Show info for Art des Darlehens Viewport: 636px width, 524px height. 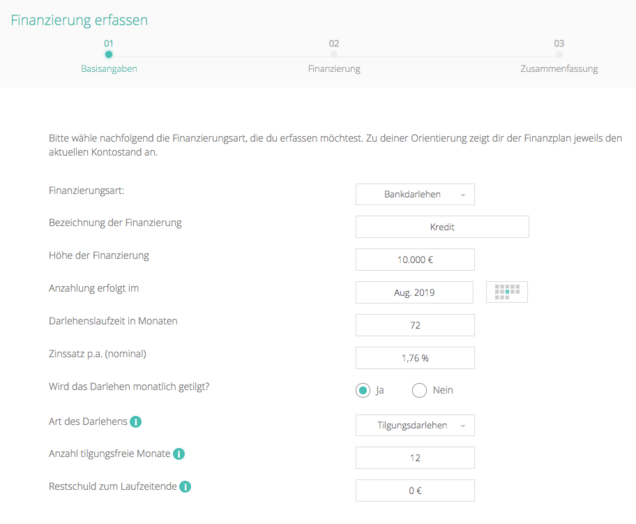pyautogui.click(x=135, y=422)
